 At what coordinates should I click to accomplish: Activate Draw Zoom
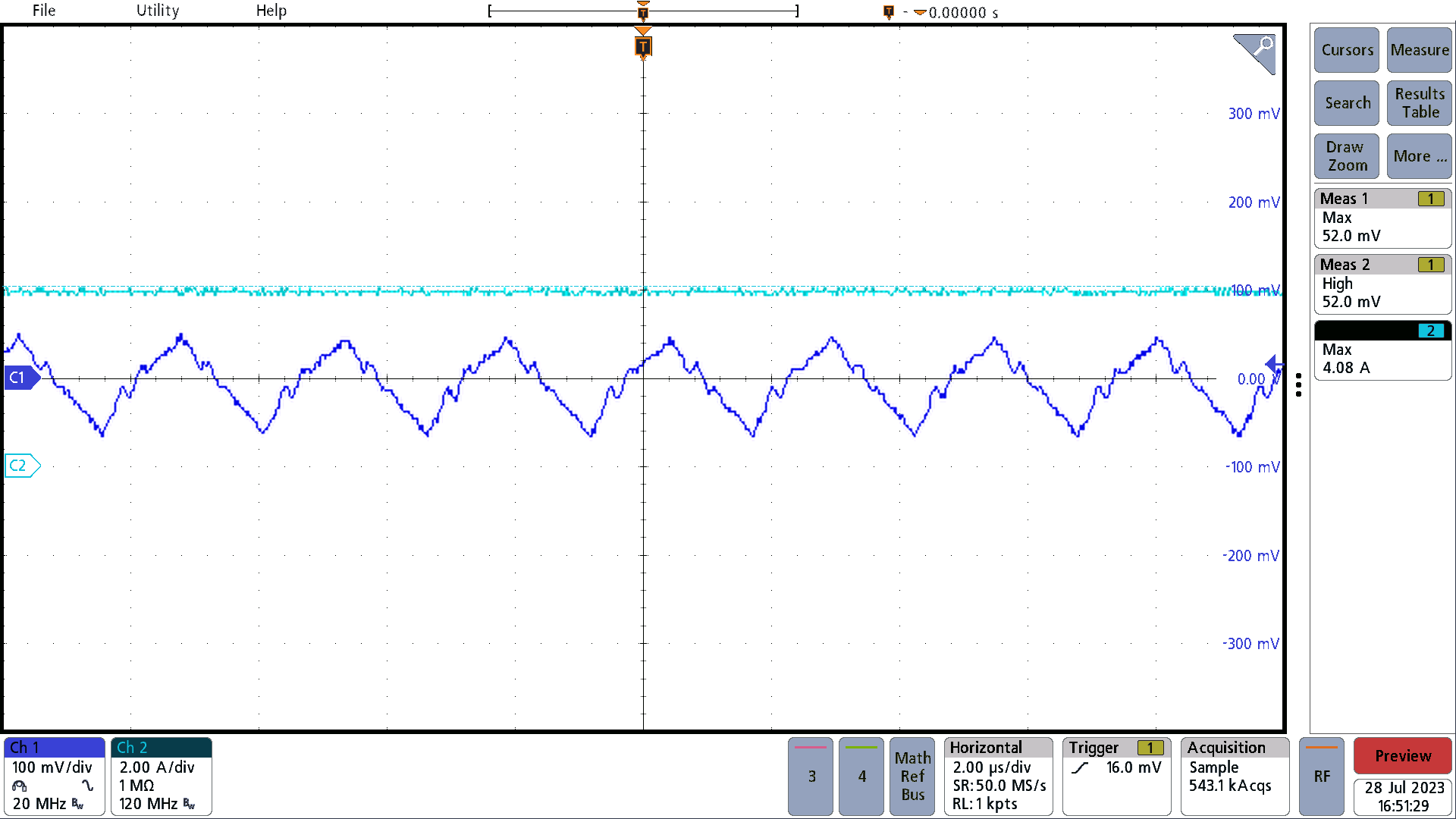pos(1347,156)
